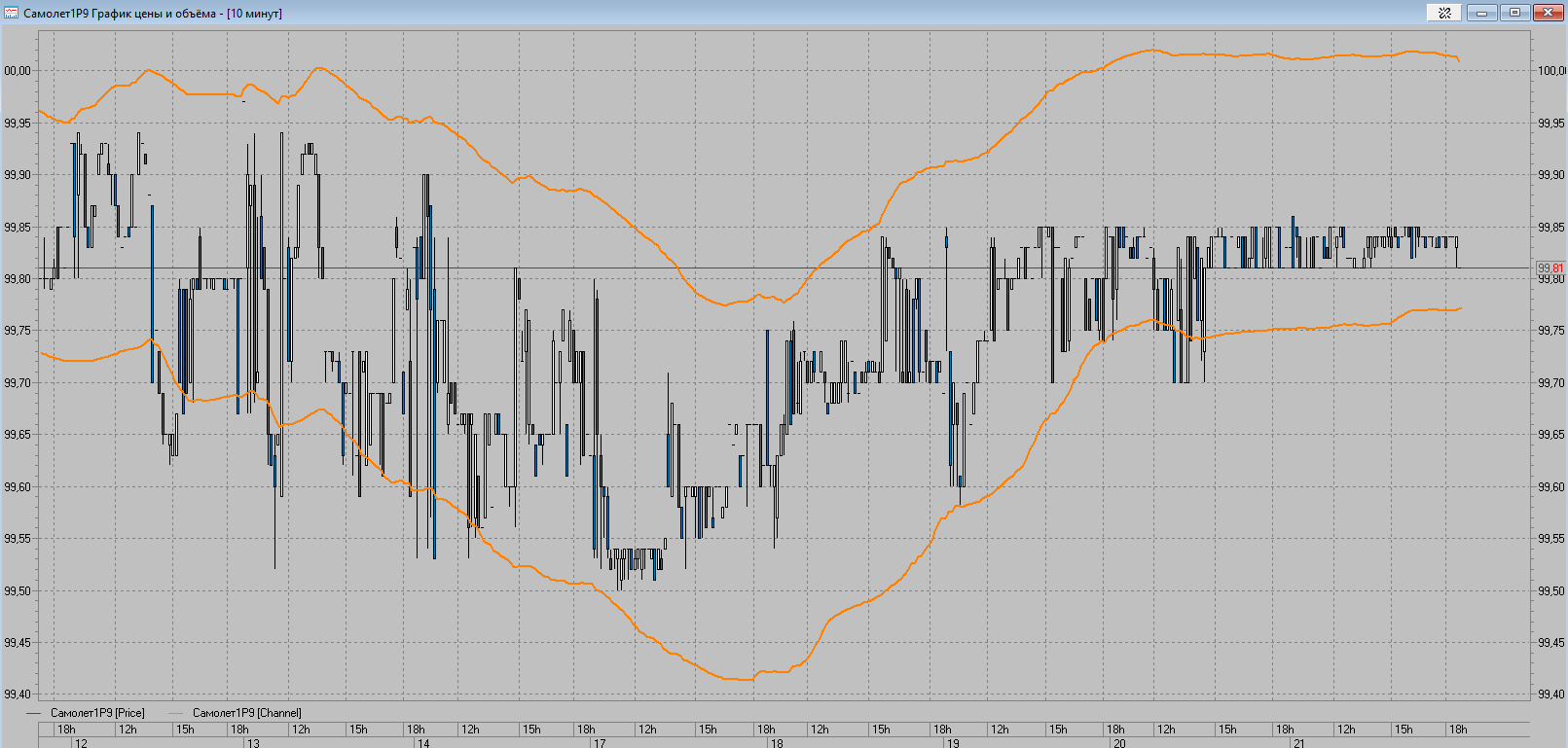Select date label 12 on the time axis

(81, 743)
